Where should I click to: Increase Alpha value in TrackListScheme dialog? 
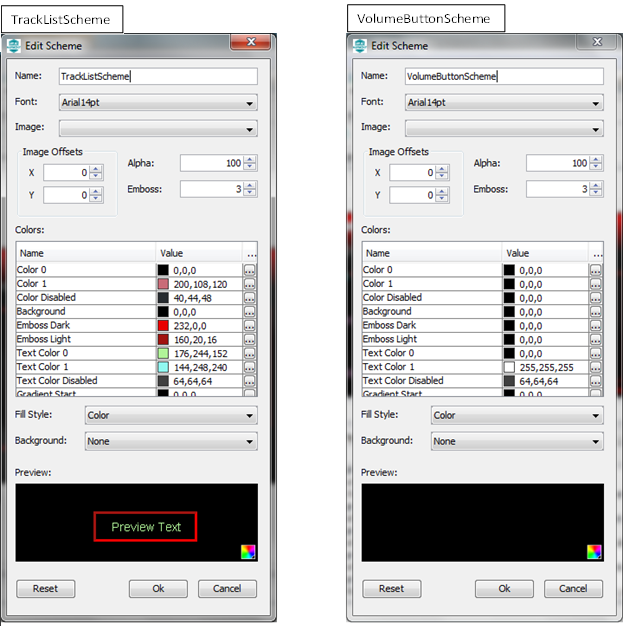250,159
